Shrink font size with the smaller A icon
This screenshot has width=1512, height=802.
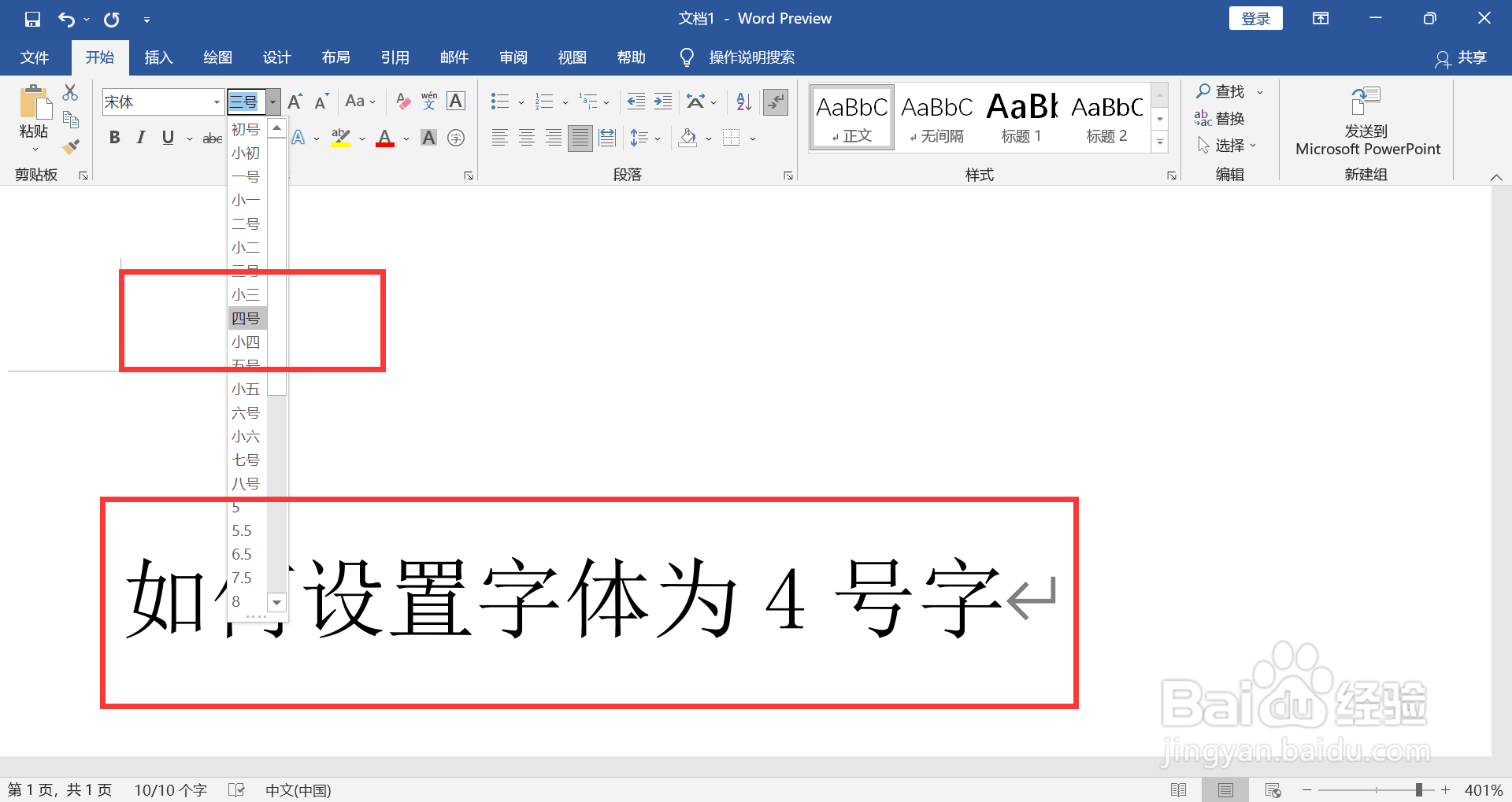pos(321,102)
